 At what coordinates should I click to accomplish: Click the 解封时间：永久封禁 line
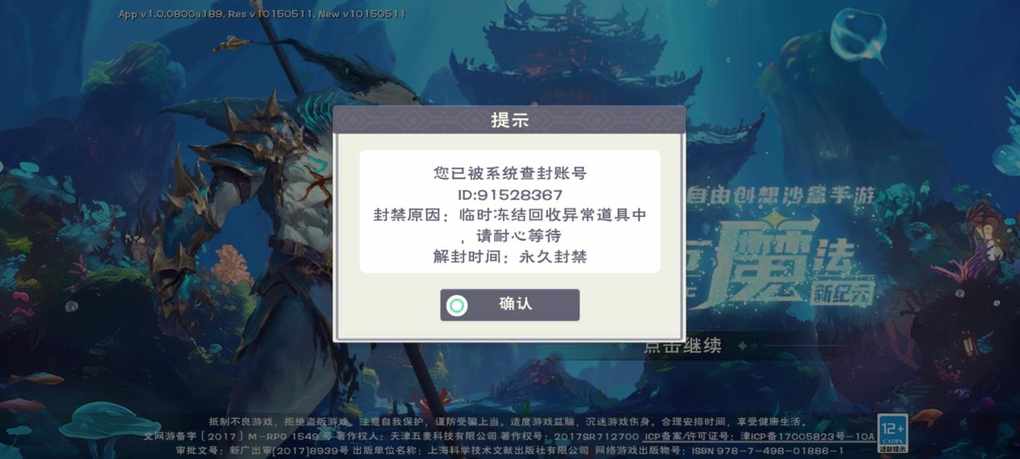509,257
